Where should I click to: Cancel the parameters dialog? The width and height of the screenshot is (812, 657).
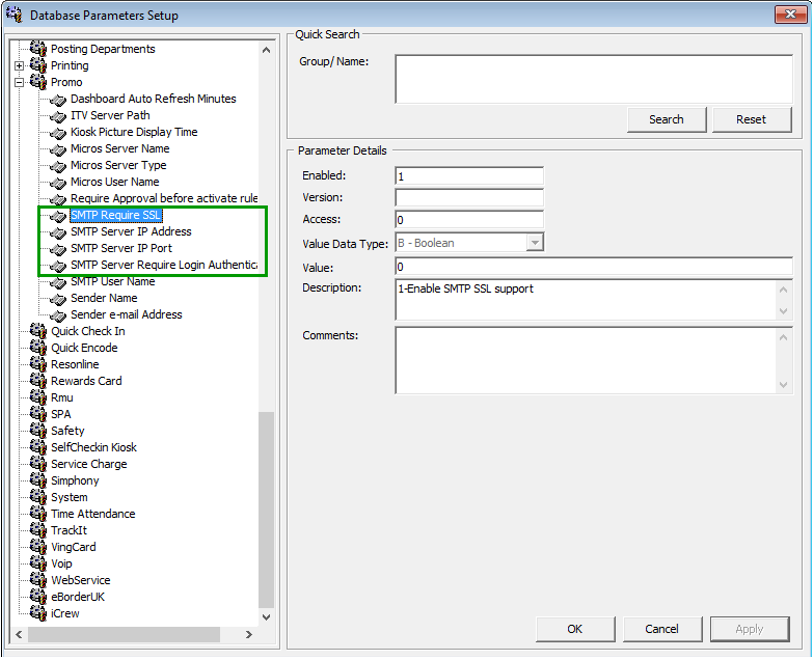[662, 629]
